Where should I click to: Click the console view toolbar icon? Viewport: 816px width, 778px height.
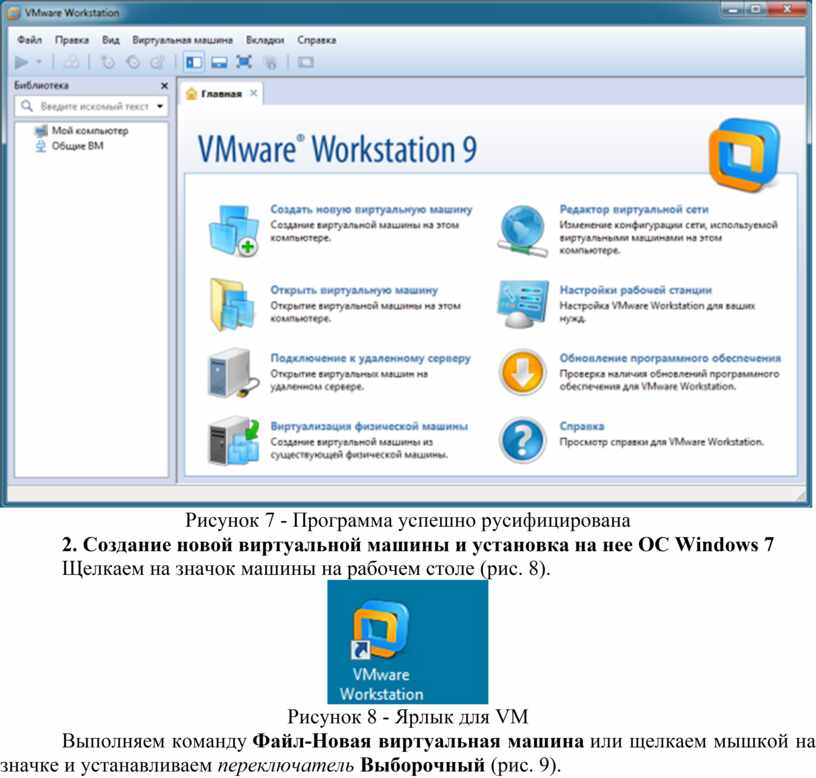(305, 63)
